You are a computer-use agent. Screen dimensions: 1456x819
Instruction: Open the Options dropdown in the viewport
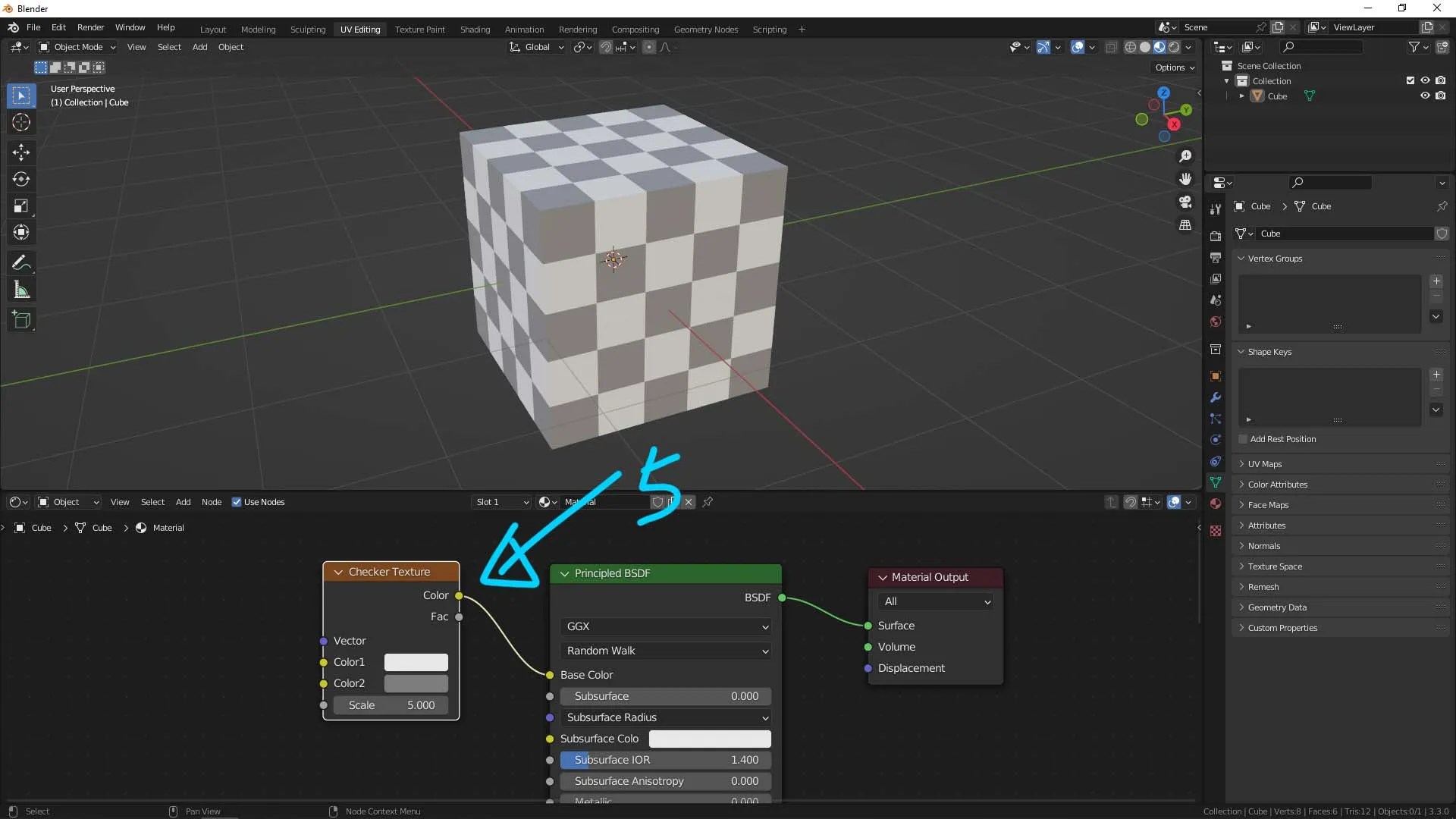pyautogui.click(x=1174, y=67)
